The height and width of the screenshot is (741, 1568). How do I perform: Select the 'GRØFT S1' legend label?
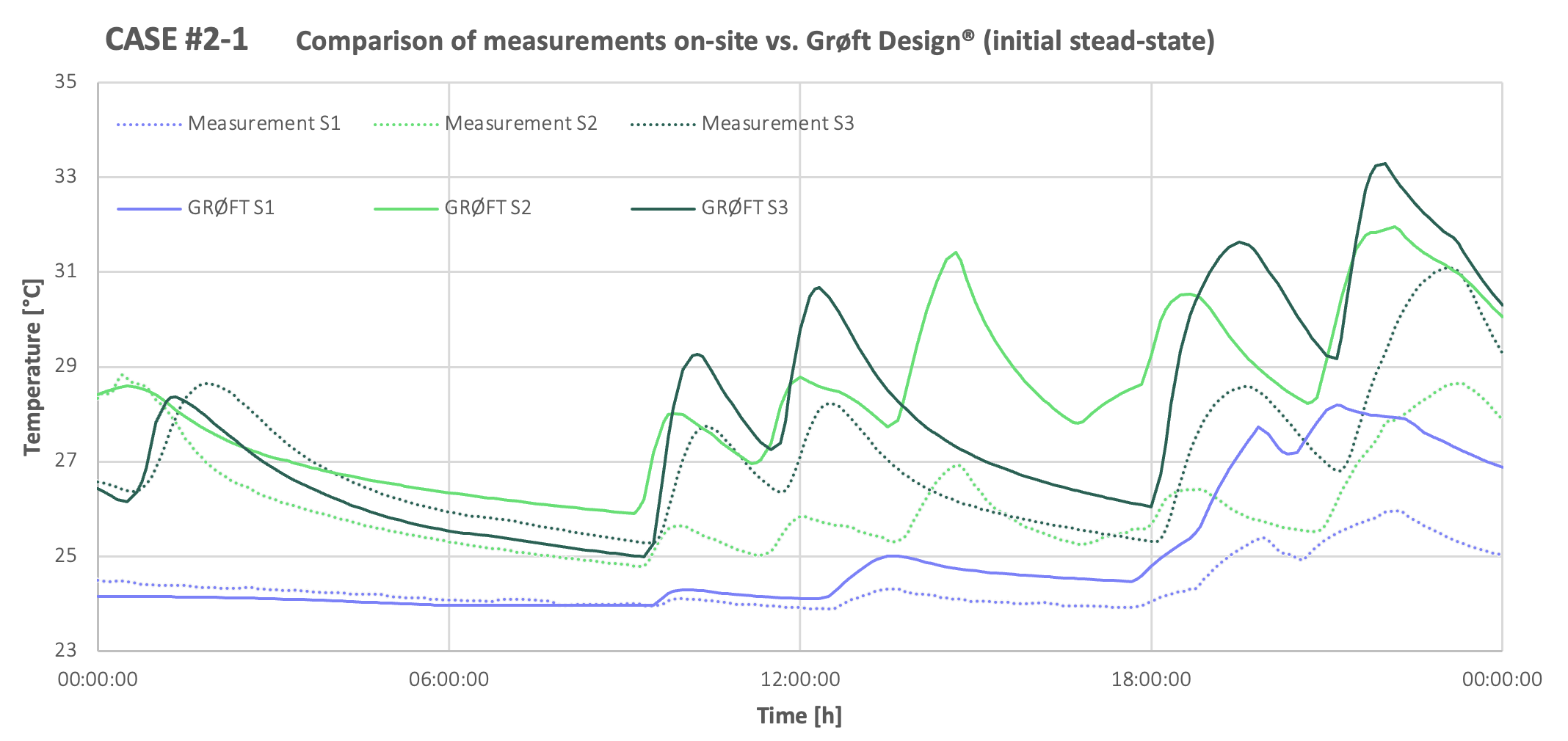tap(231, 208)
